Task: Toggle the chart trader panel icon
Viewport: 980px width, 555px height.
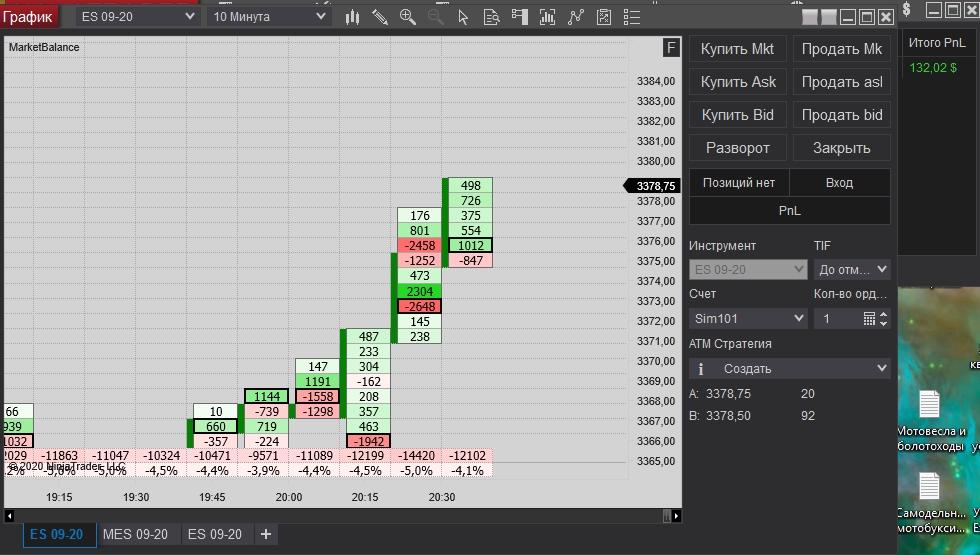Action: click(519, 17)
